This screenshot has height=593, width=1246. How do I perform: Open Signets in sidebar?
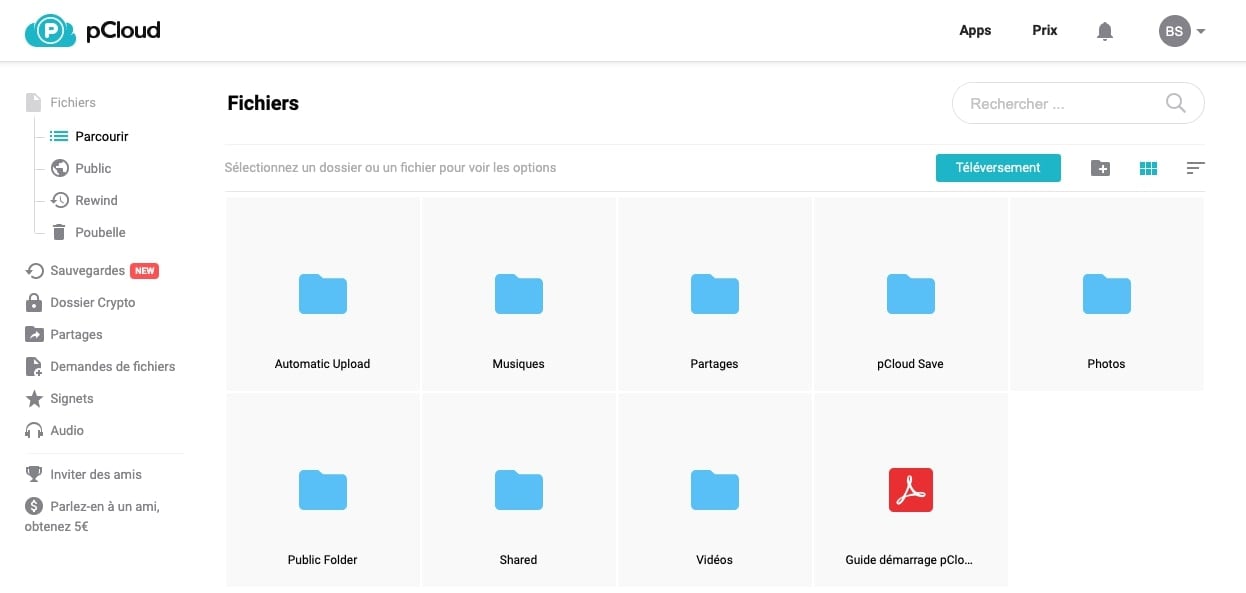[72, 398]
